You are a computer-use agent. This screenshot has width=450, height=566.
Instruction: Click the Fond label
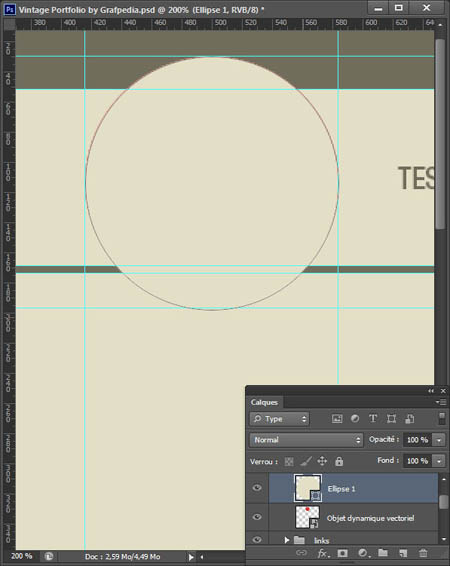coord(388,460)
